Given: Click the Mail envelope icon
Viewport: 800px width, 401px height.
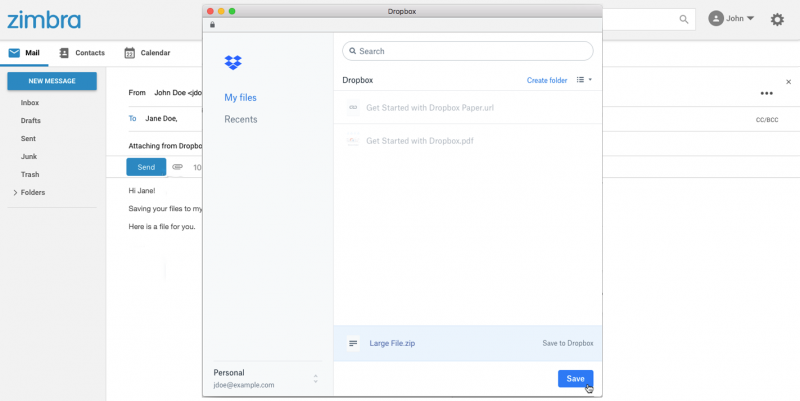Looking at the screenshot, I should [14, 53].
